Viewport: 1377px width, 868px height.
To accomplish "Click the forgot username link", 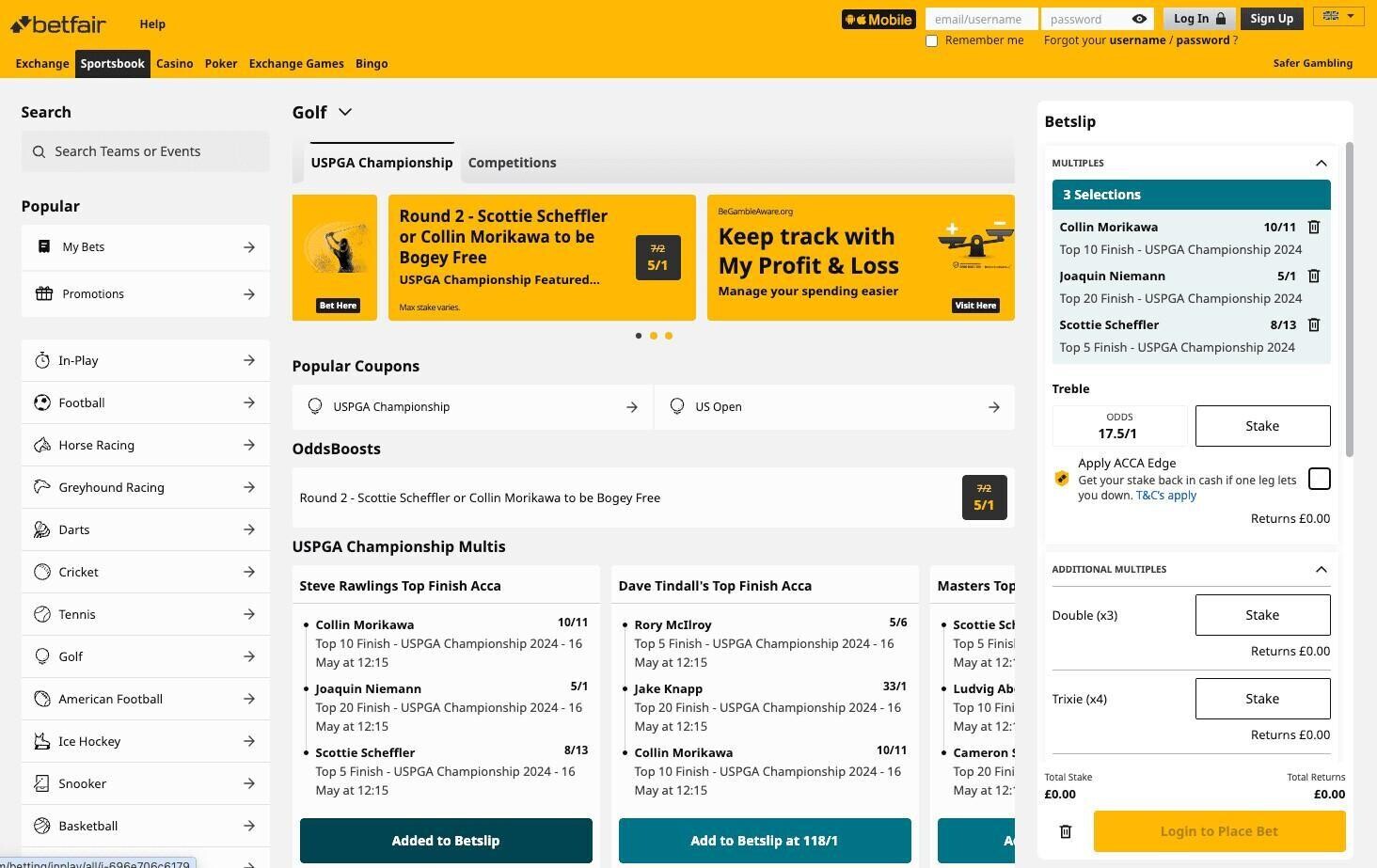I will [x=1137, y=40].
